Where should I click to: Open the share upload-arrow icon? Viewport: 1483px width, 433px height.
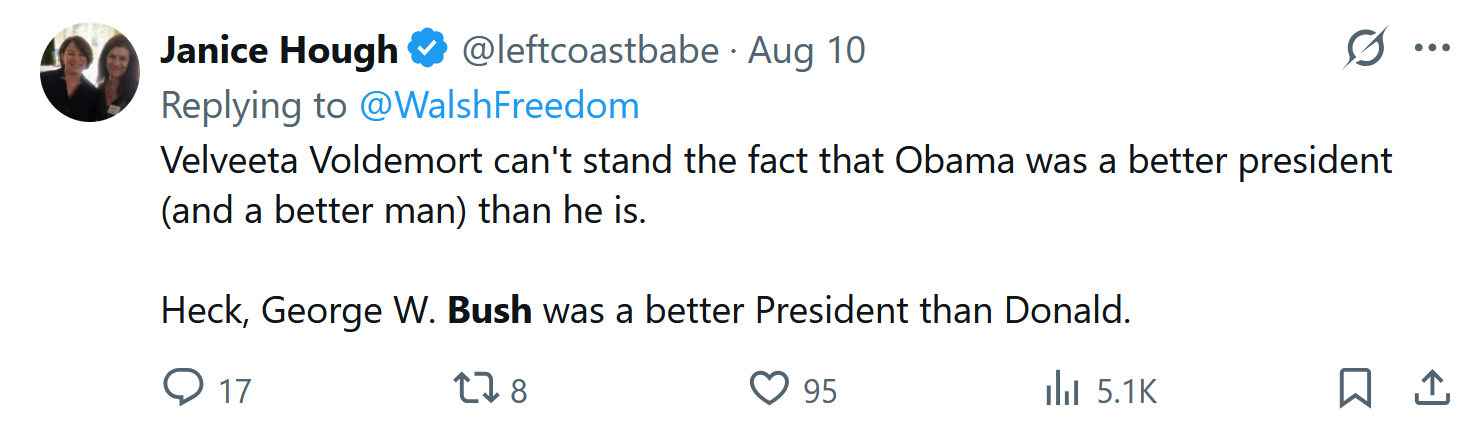pos(1431,387)
